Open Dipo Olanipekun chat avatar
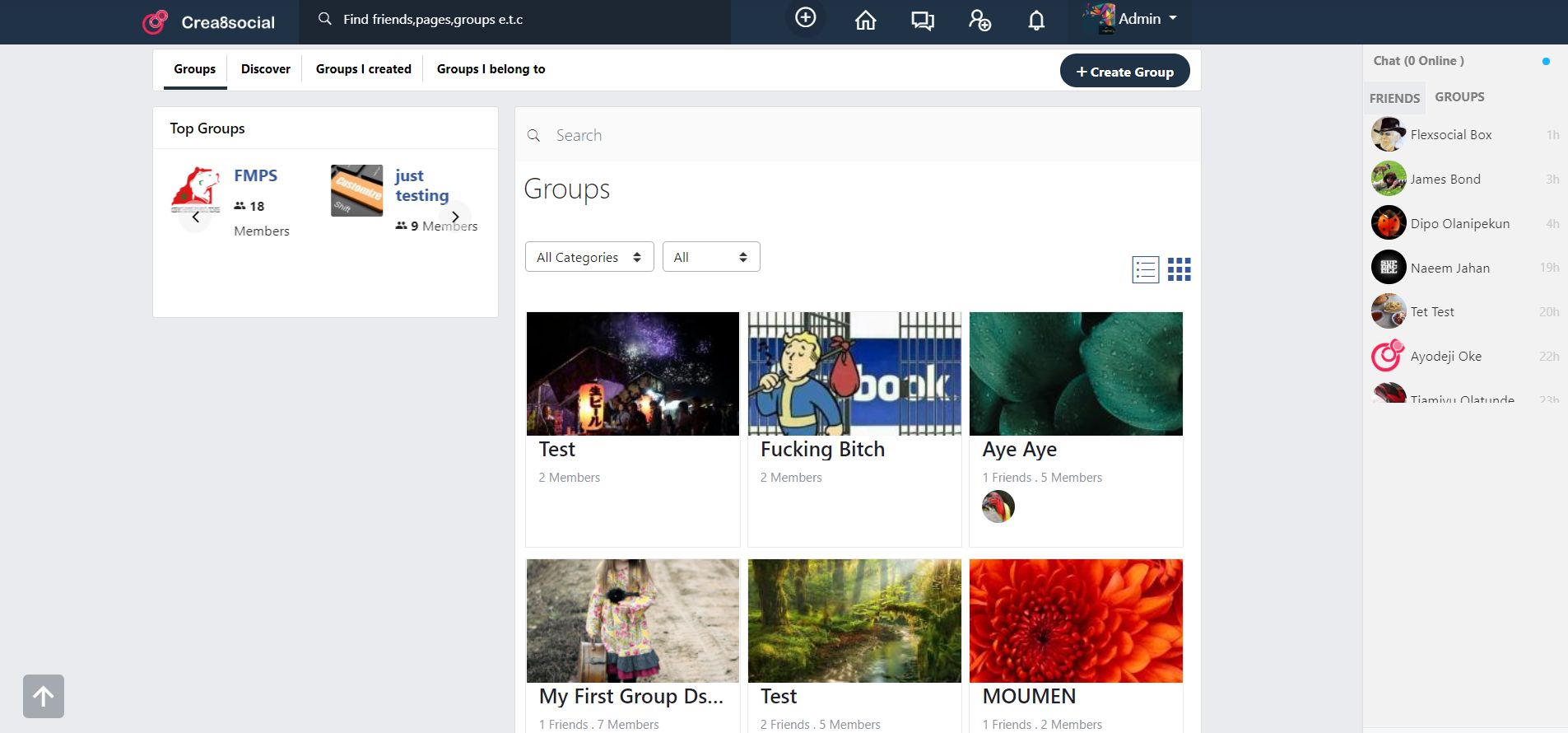 1389,223
